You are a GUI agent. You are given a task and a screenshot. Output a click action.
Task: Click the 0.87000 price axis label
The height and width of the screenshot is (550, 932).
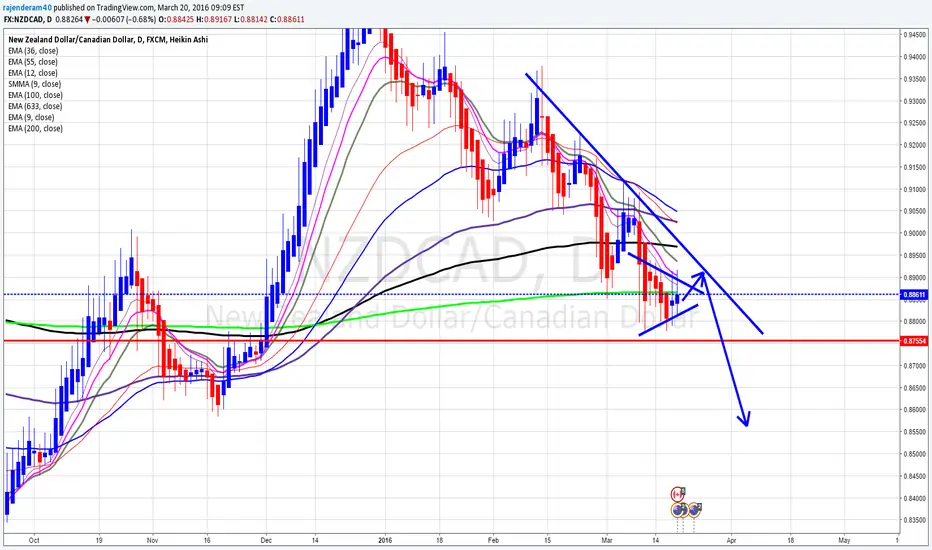point(914,366)
